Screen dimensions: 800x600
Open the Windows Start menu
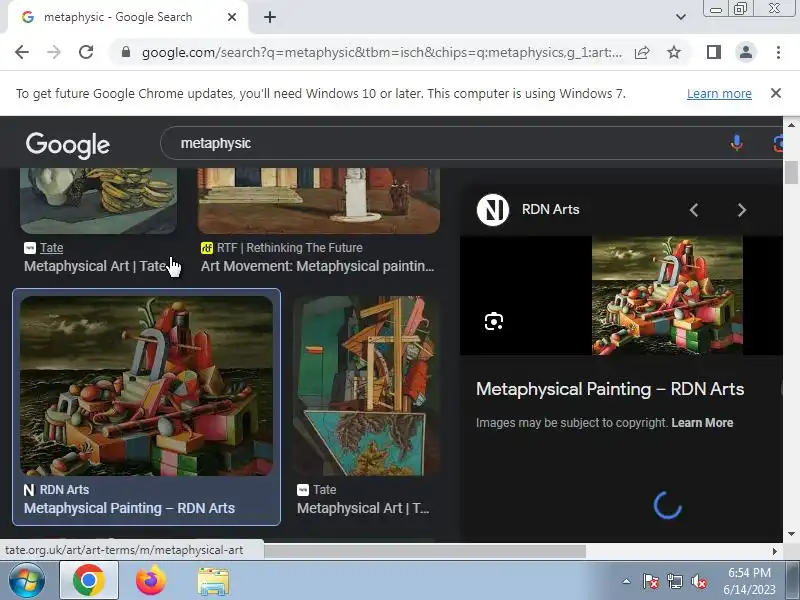tap(27, 581)
